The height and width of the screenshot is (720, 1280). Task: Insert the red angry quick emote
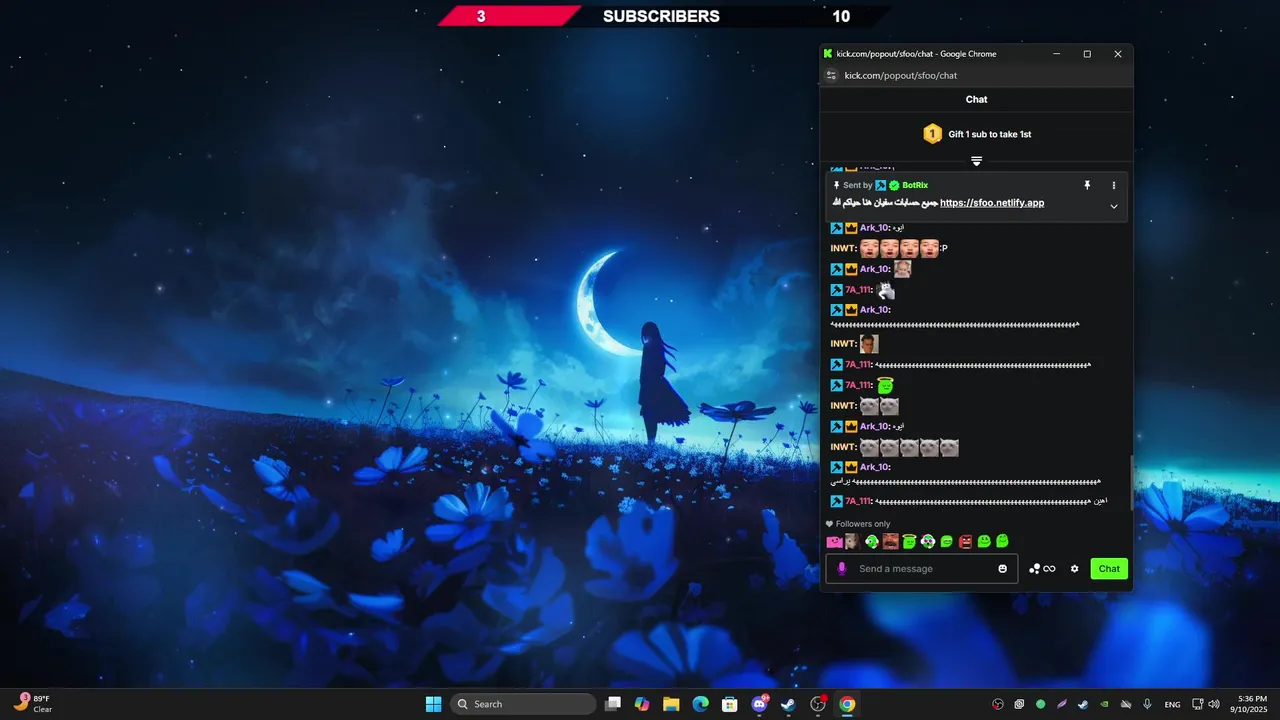click(965, 541)
